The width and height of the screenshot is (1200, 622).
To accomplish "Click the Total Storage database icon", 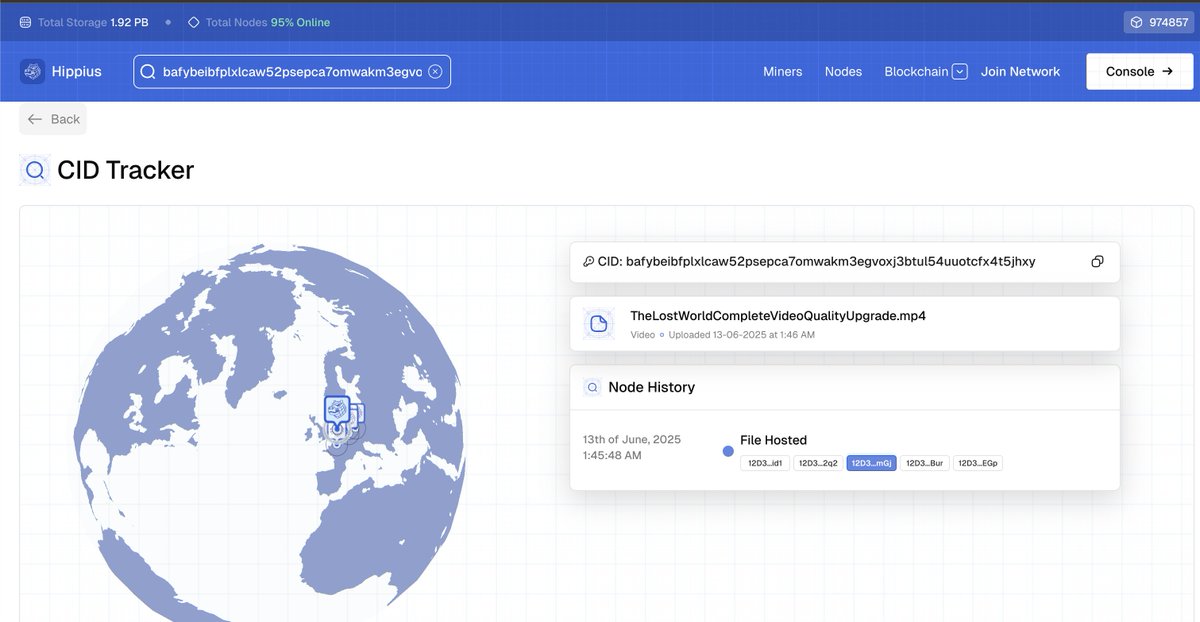I will [25, 22].
